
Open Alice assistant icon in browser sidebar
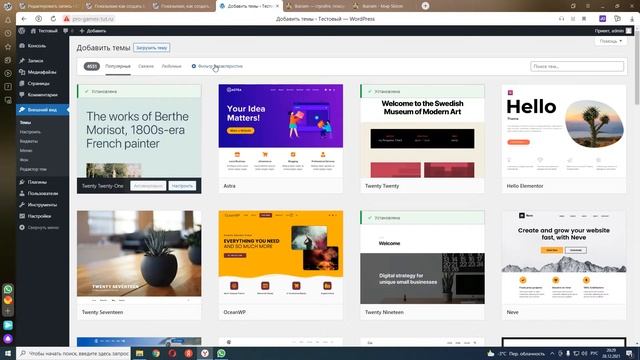[8, 339]
